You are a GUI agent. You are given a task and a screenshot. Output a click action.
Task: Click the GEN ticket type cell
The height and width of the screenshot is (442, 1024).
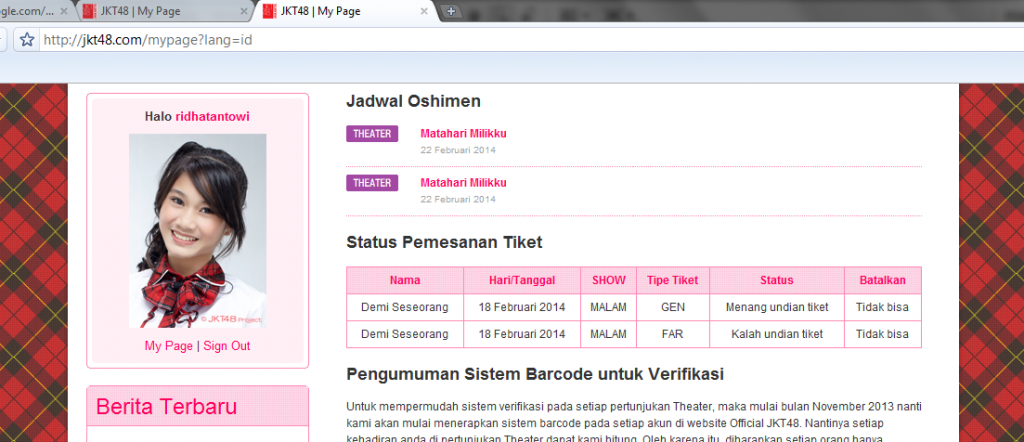673,308
